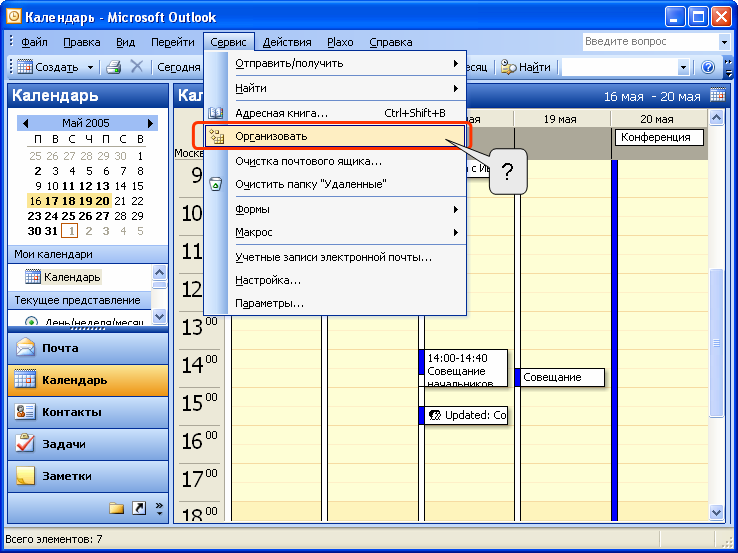Image resolution: width=738 pixels, height=553 pixels.
Task: Switch to Notes (Заметки) pane
Action: [x=88, y=476]
